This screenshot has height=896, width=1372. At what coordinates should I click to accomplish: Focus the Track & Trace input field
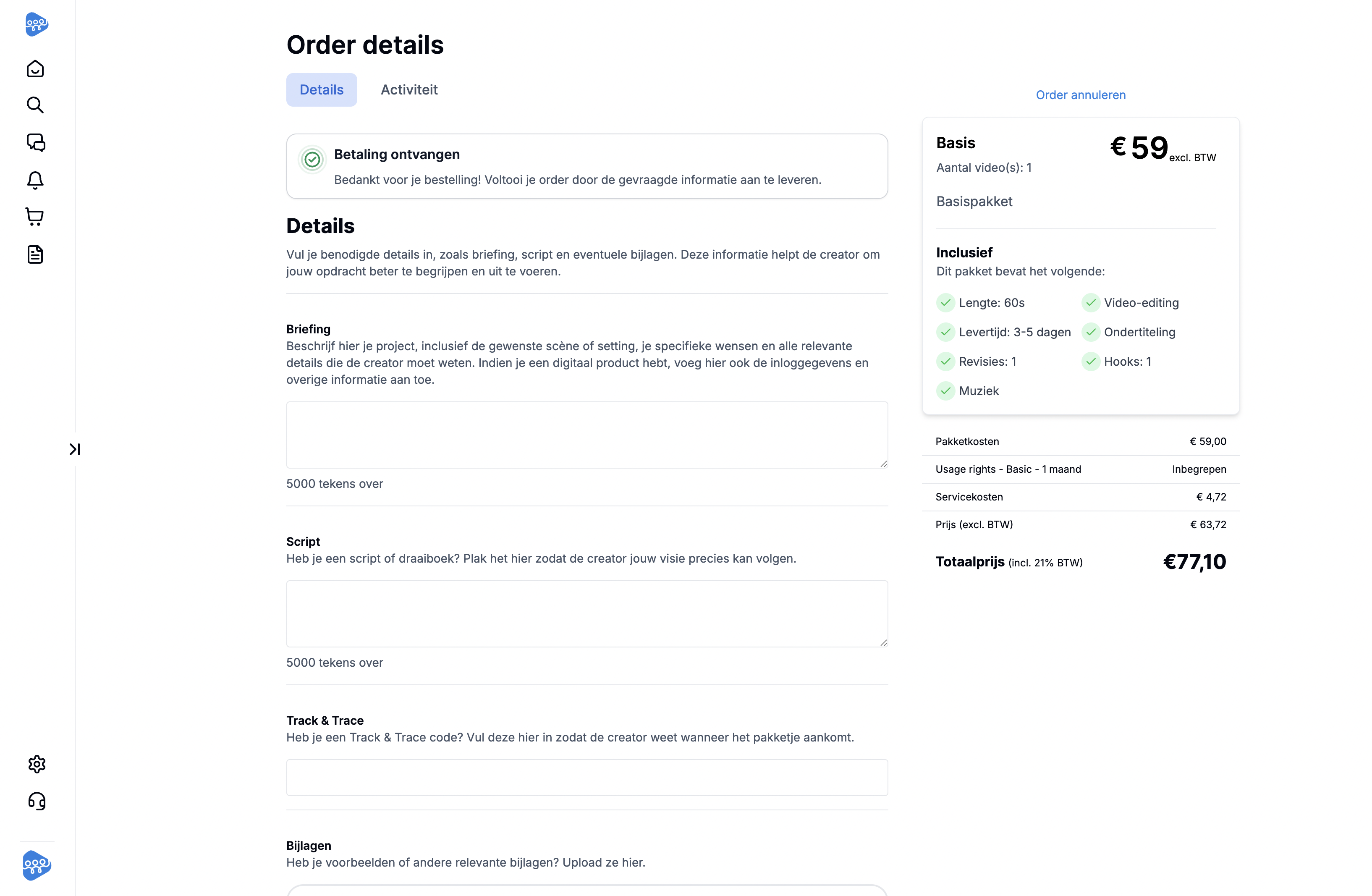586,777
